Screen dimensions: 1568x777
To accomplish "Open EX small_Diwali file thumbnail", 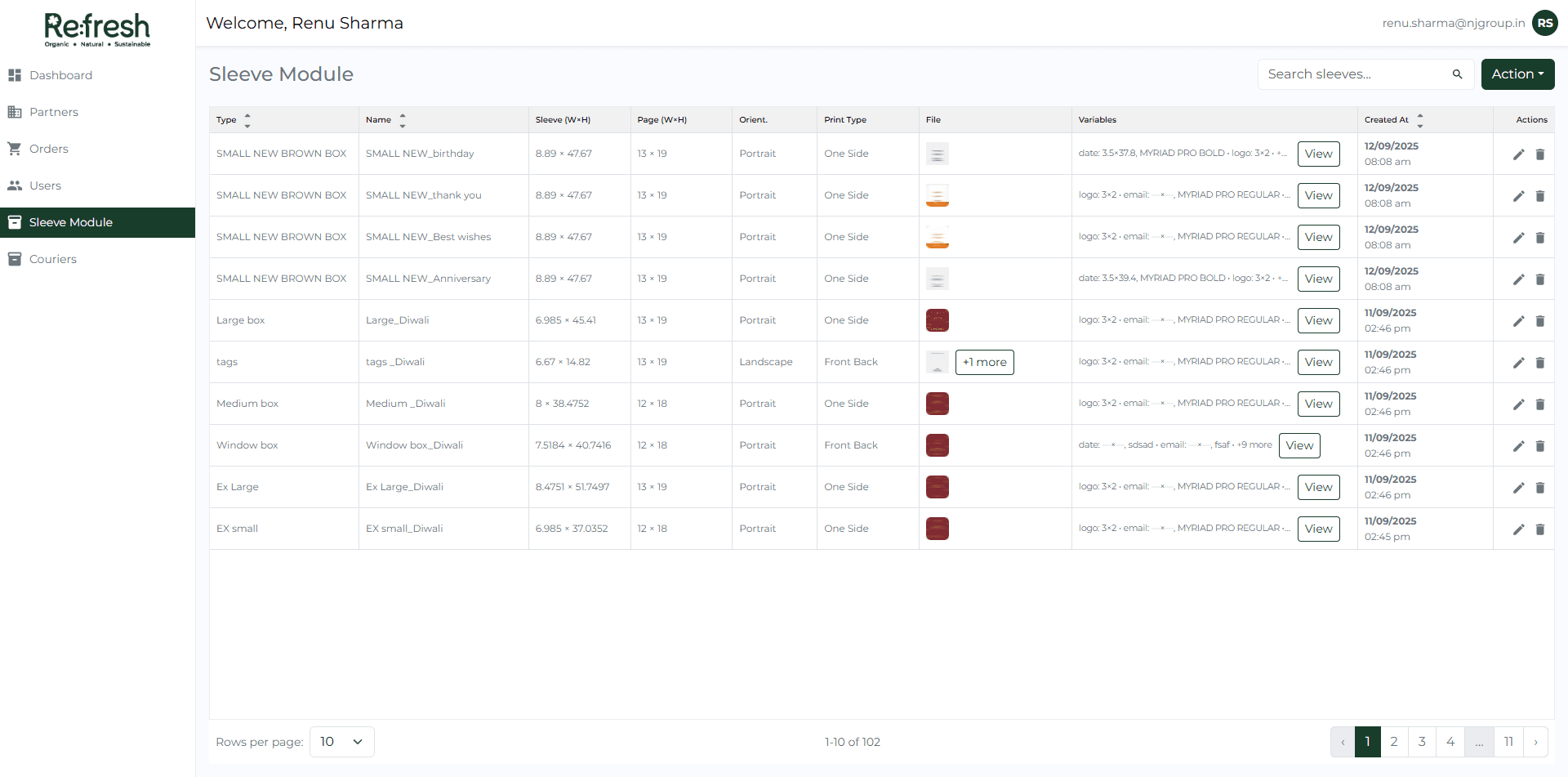I will [938, 529].
